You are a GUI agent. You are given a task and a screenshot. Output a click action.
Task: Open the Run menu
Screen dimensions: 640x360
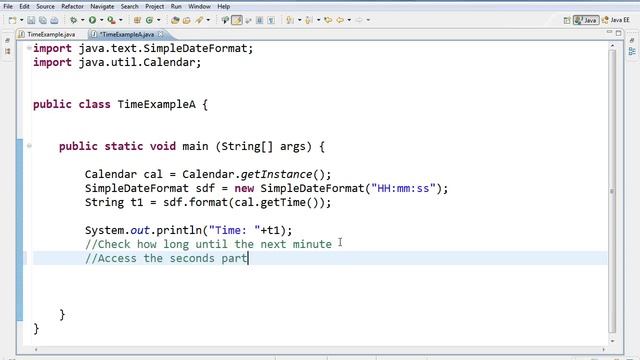point(176,7)
